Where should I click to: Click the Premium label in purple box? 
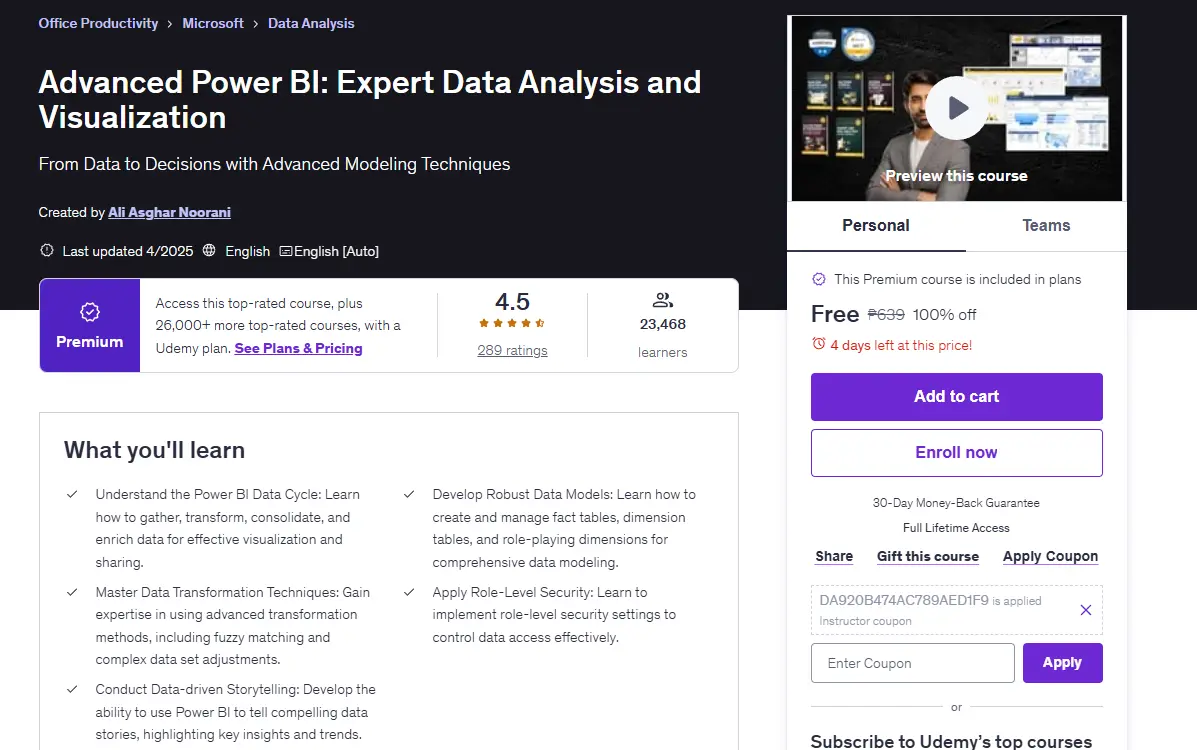pyautogui.click(x=89, y=341)
